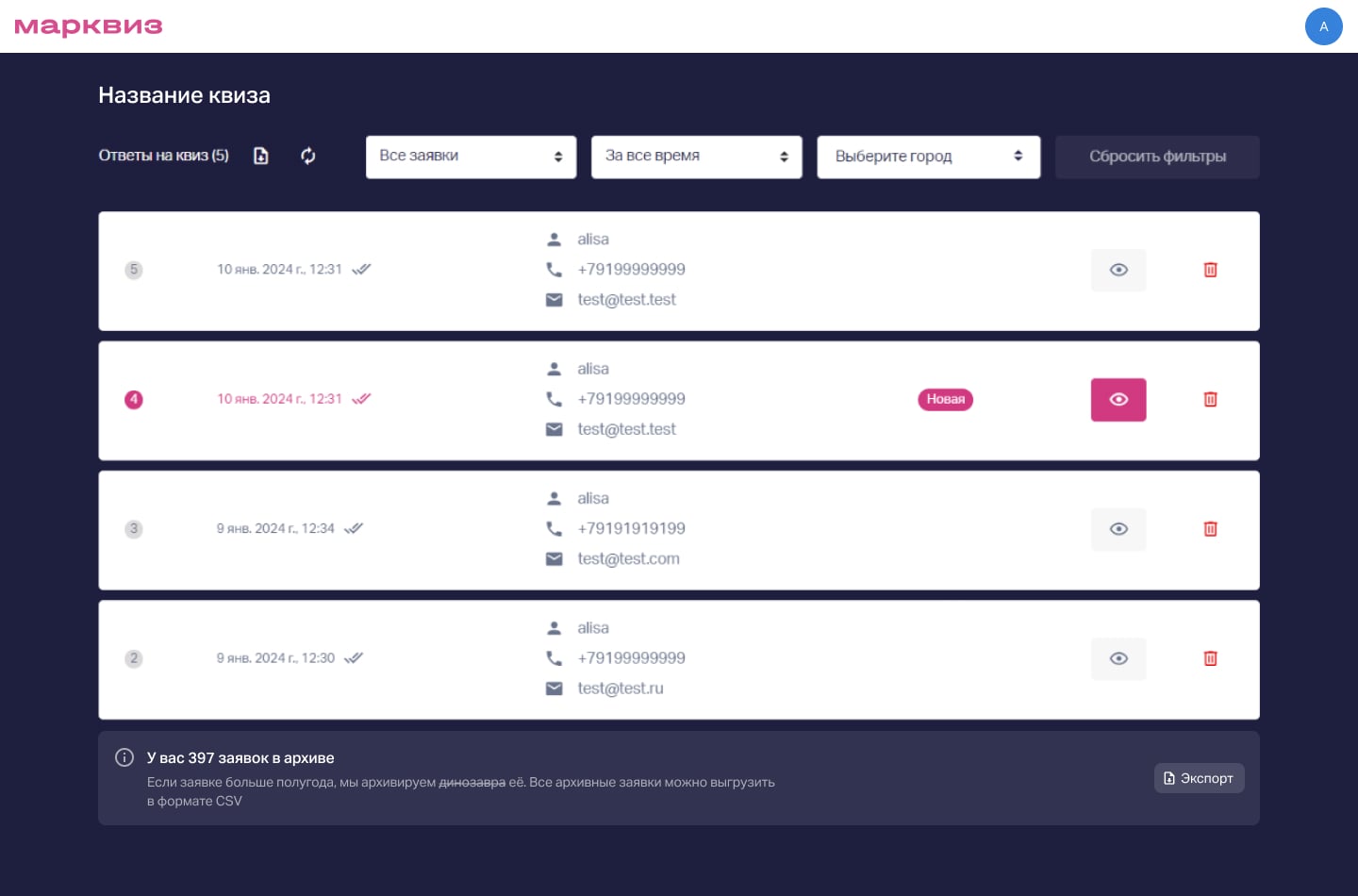Select the Ответы на квиз heading
Screen dimensions: 1358x896
(x=163, y=155)
